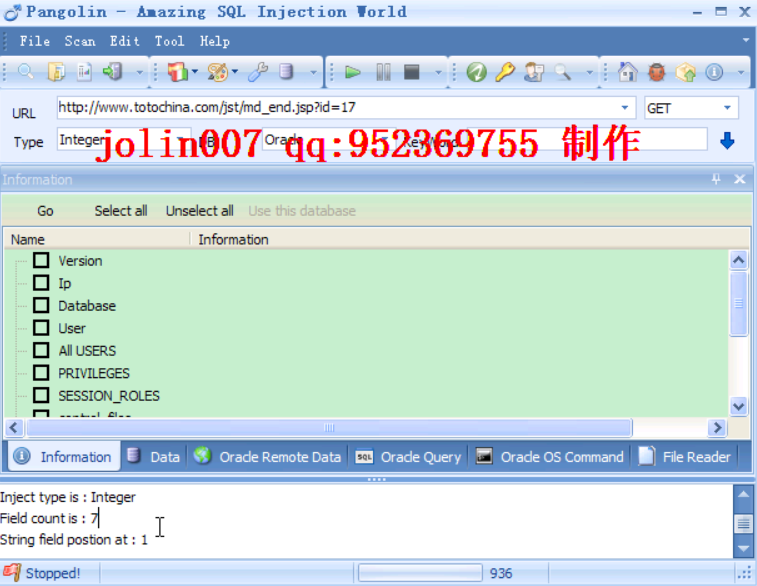Click the progress bar in status bar

coord(420,573)
